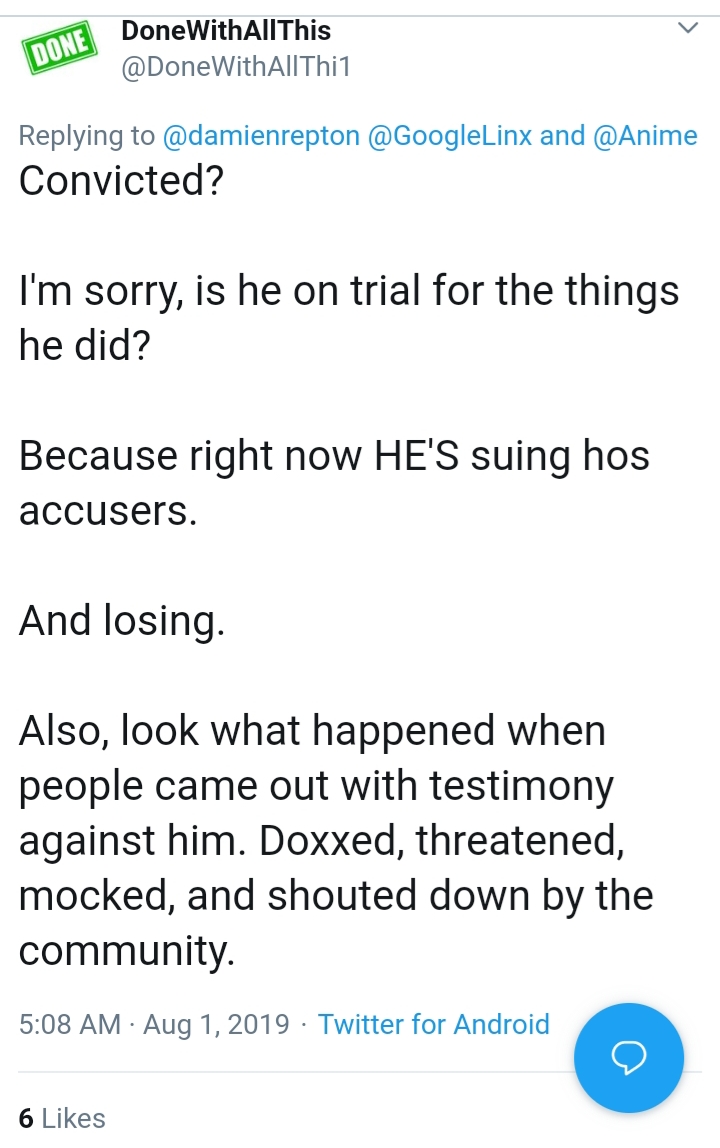Tap the blue floating reply bubble button
Screen dimensions: 720x1148
(x=628, y=1057)
